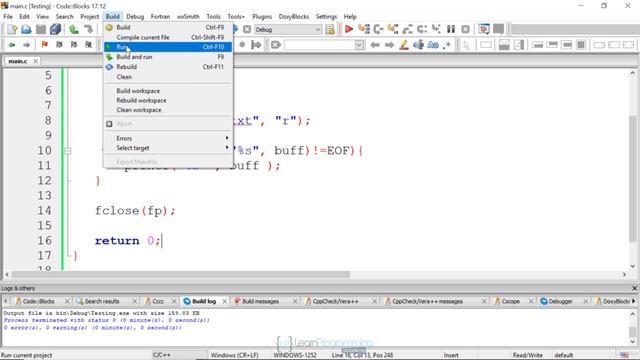This screenshot has height=360, width=640.
Task: Click the Next line debug icon
Action: (378, 29)
